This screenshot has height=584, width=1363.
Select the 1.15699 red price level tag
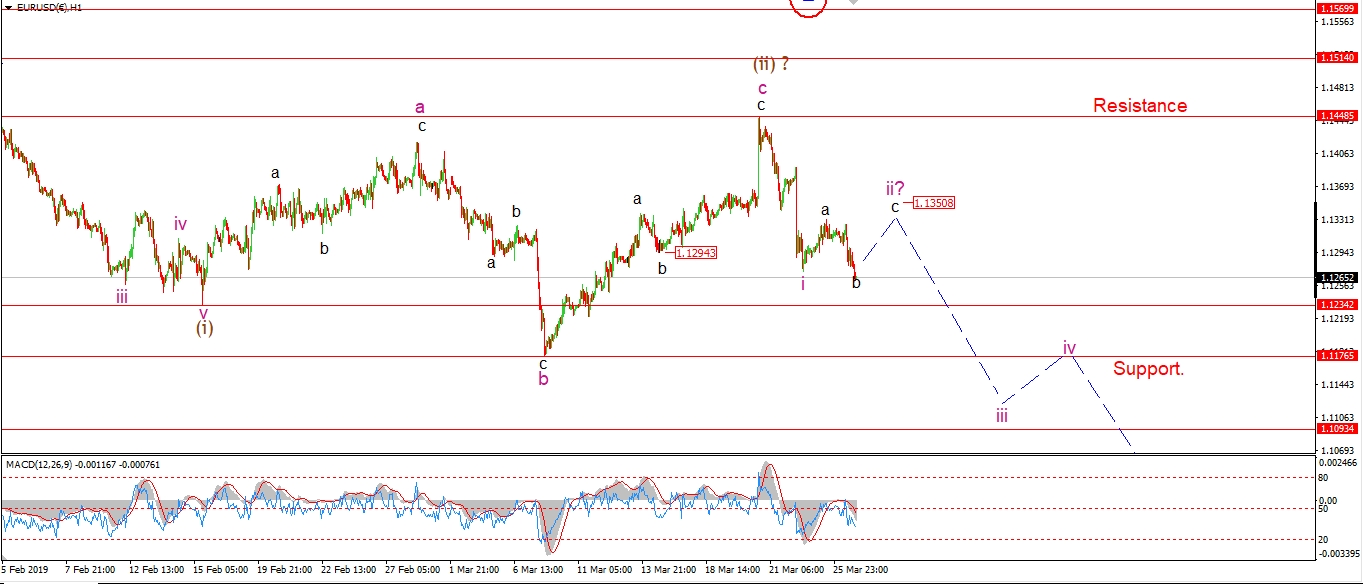(x=1338, y=9)
